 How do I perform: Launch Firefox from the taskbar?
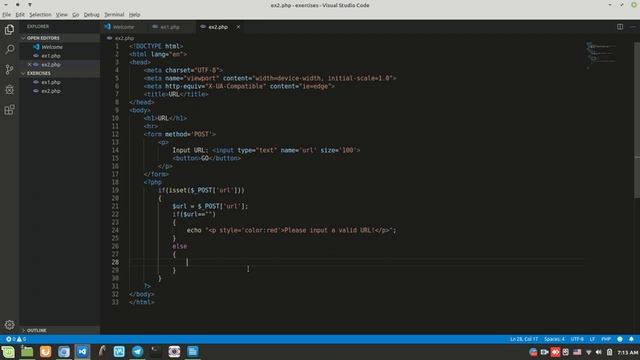[x=45, y=351]
